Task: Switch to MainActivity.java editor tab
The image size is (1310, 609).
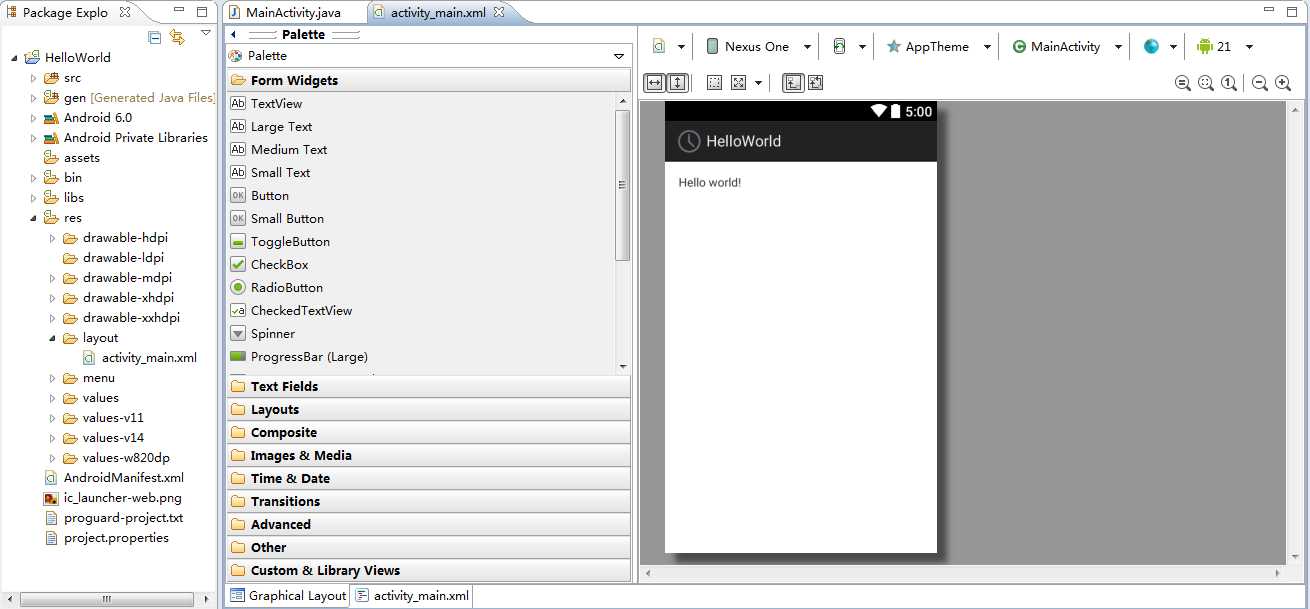Action: coord(292,12)
